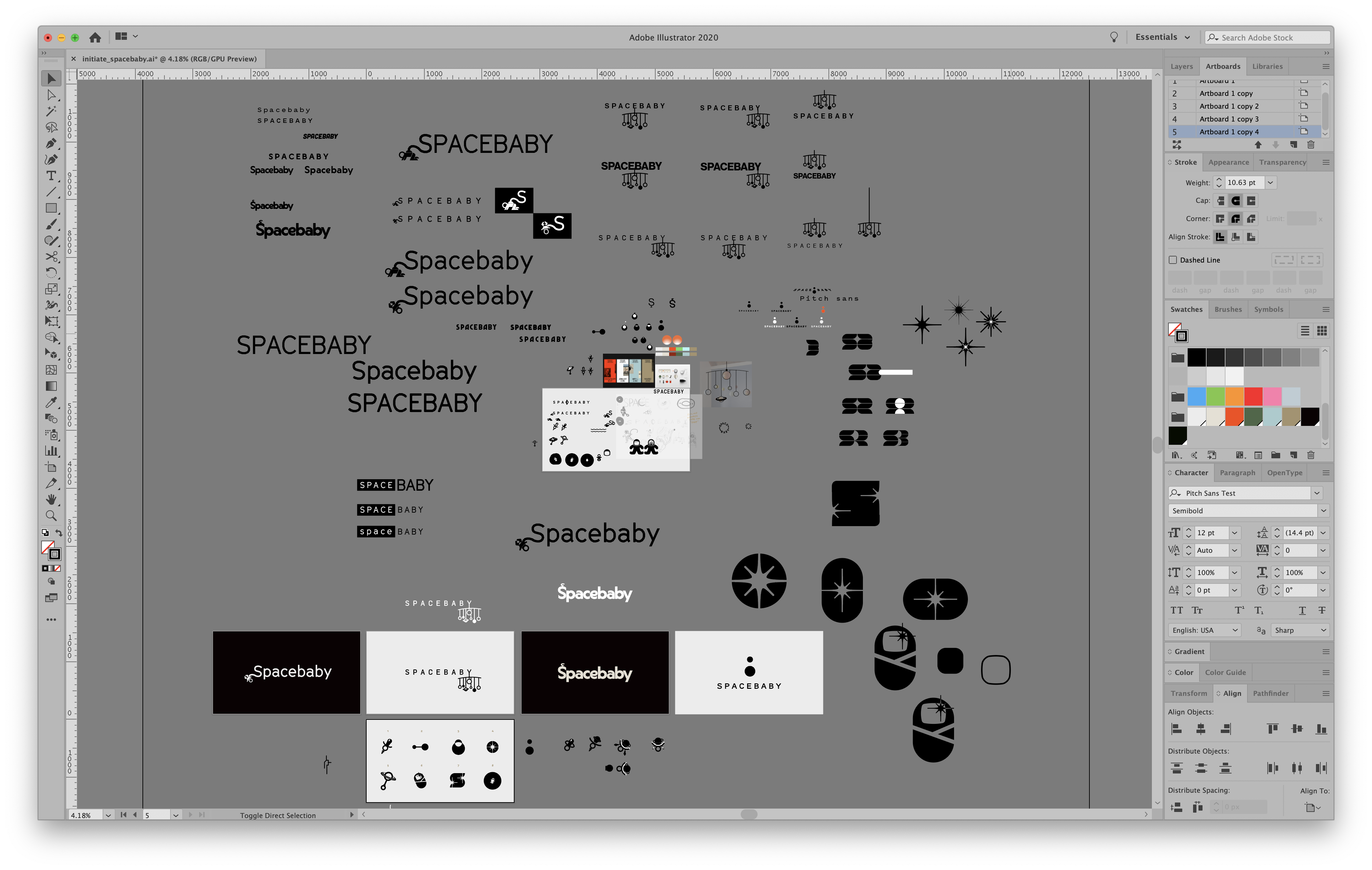
Task: Select the Rectangle tool
Action: coord(51,208)
